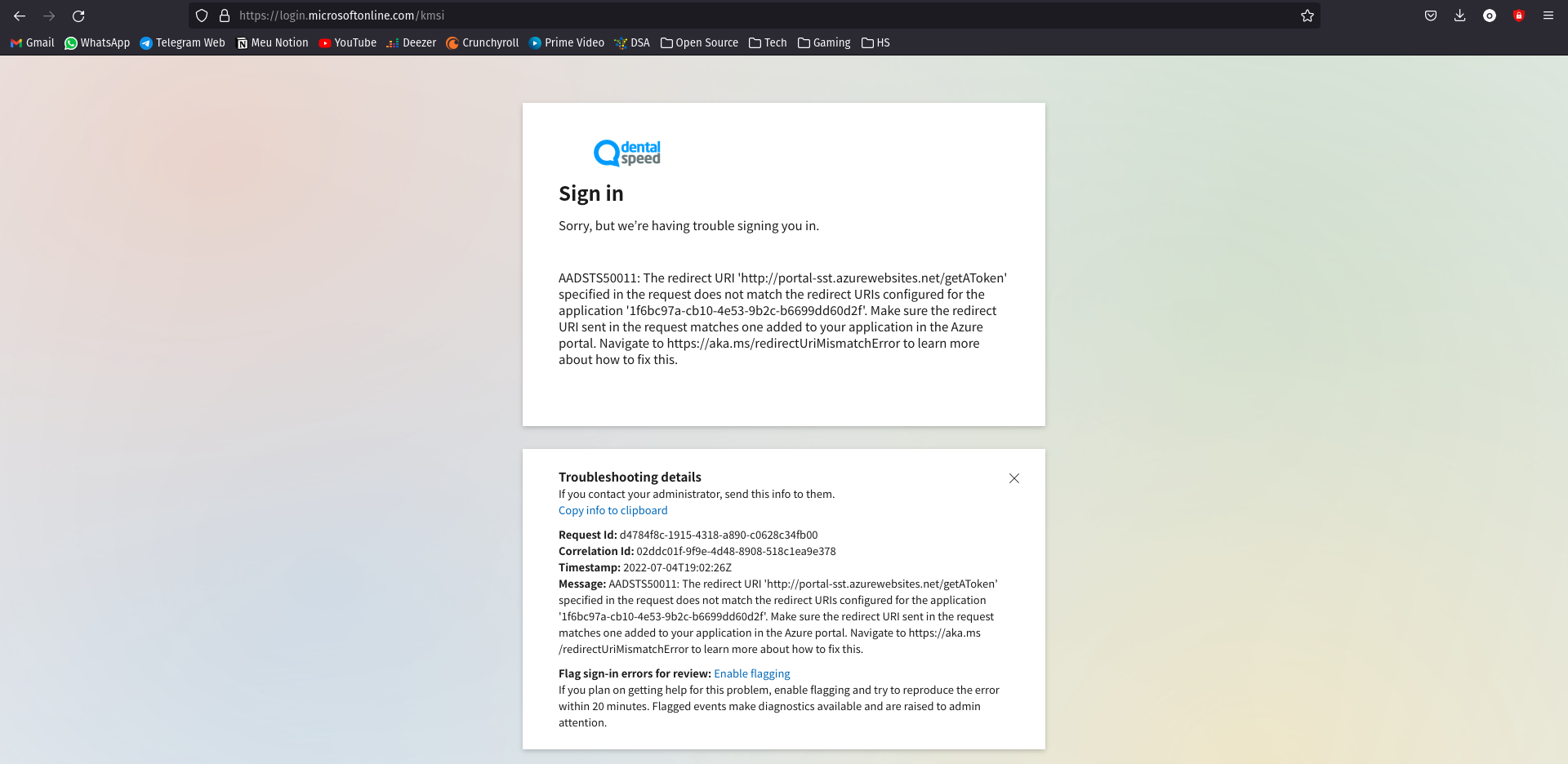Click the Timestamp value 2022-07-04T19:02:26Z
The width and height of the screenshot is (1568, 764).
[x=677, y=567]
